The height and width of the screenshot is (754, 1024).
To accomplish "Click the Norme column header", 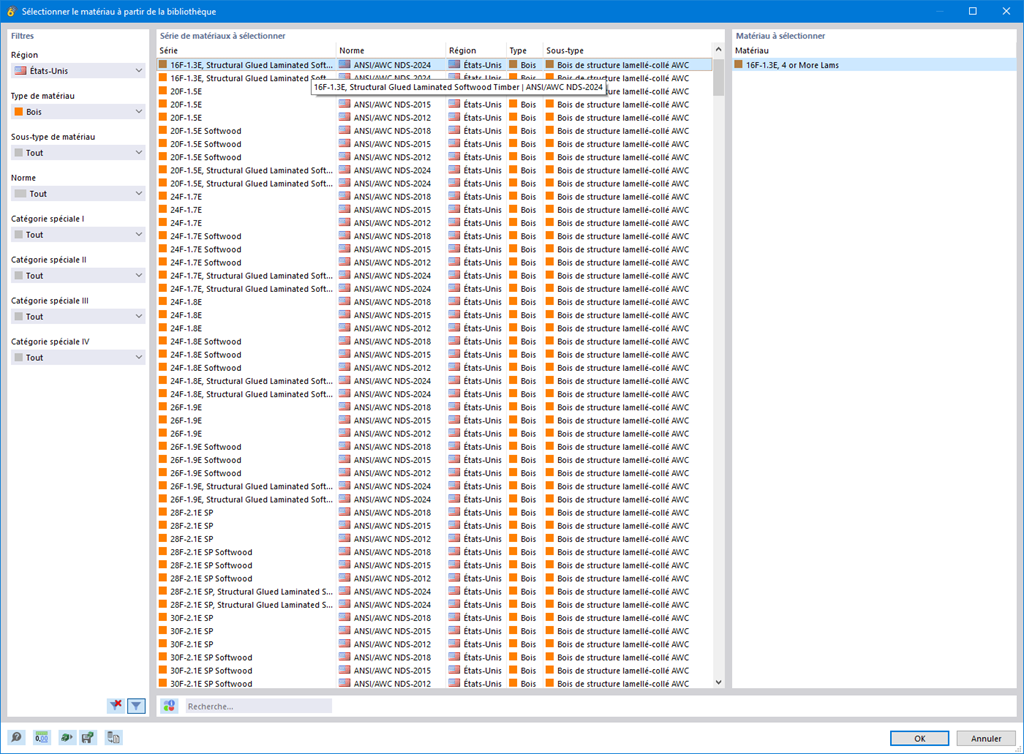I will coord(391,50).
